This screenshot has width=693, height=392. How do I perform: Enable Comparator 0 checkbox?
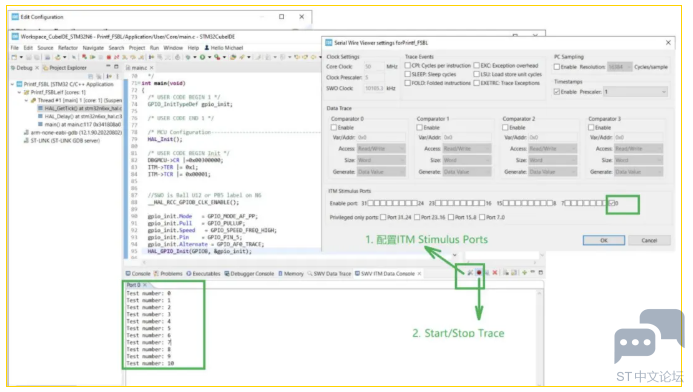pos(334,127)
